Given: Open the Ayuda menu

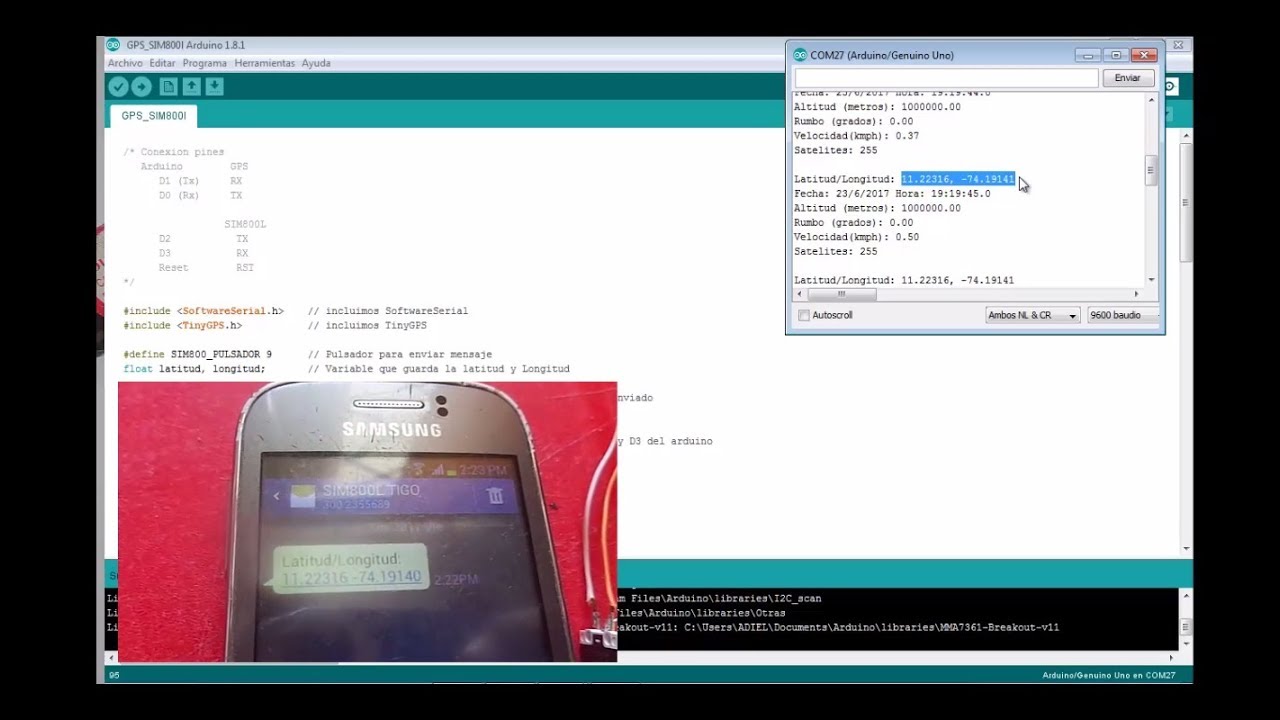Looking at the screenshot, I should click(x=316, y=63).
